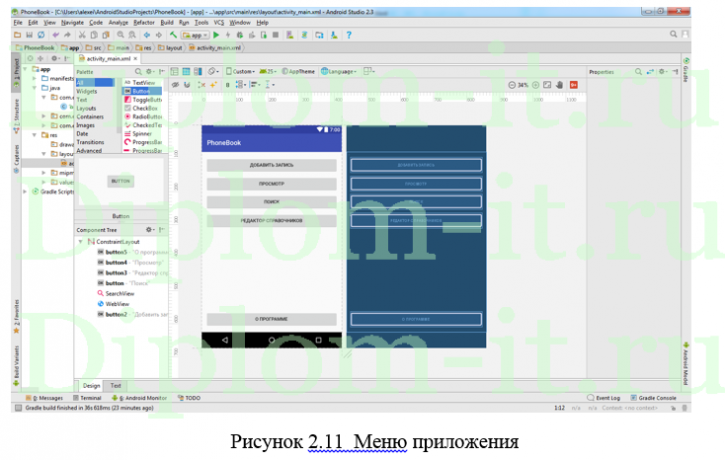Zoom out the layout design view

coord(512,85)
